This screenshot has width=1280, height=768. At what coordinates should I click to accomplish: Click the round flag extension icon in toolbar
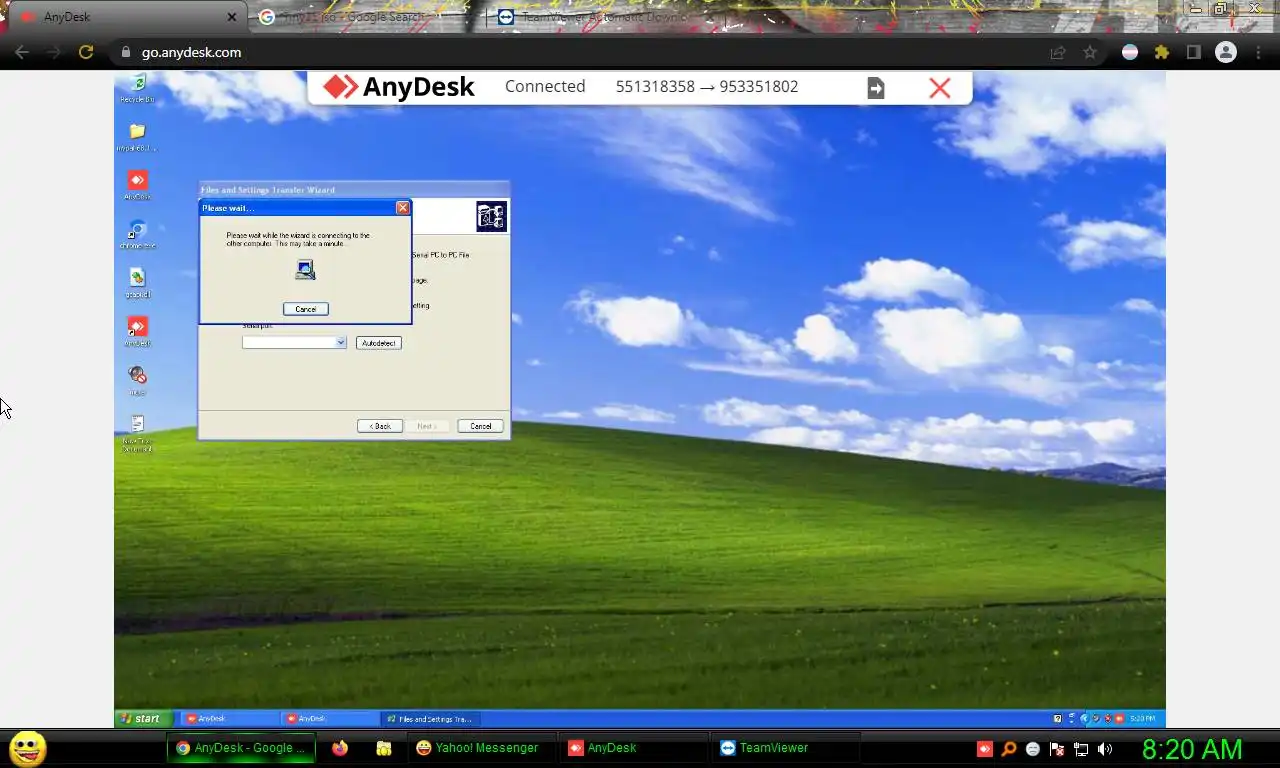pos(1130,52)
